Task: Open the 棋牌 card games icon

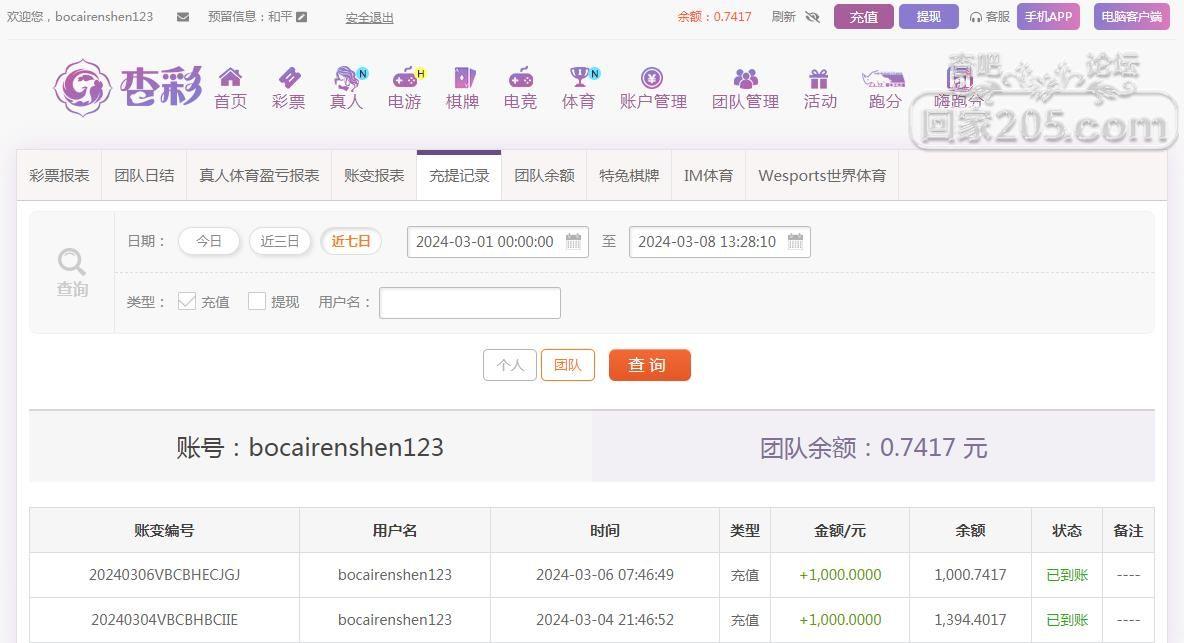Action: point(462,78)
